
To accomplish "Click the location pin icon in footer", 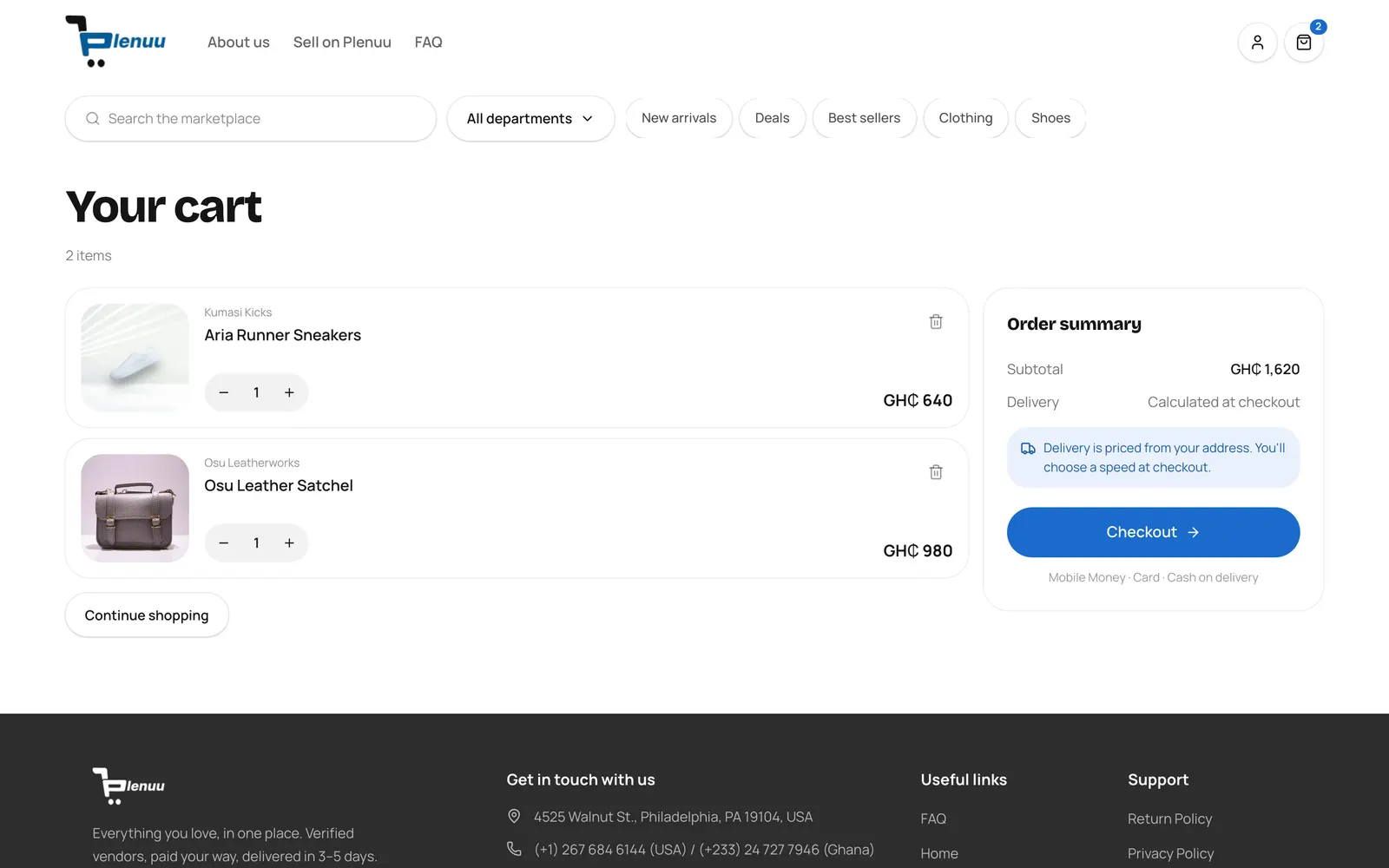I will 514,817.
